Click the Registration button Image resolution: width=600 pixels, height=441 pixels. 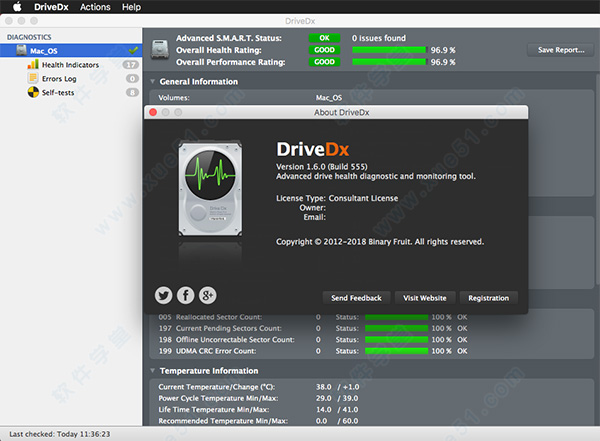pyautogui.click(x=488, y=298)
